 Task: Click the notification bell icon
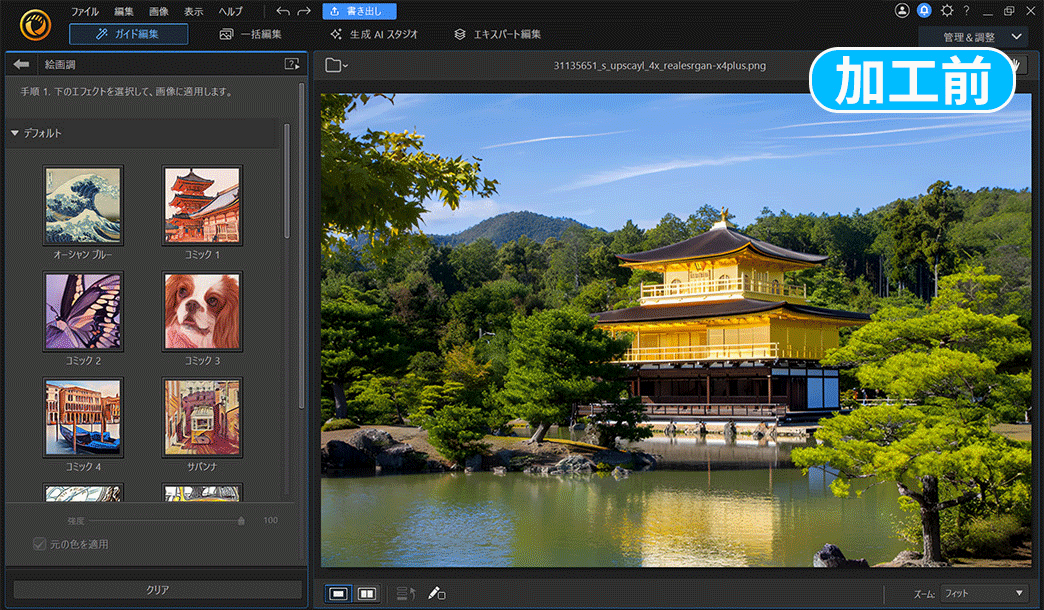click(x=922, y=10)
